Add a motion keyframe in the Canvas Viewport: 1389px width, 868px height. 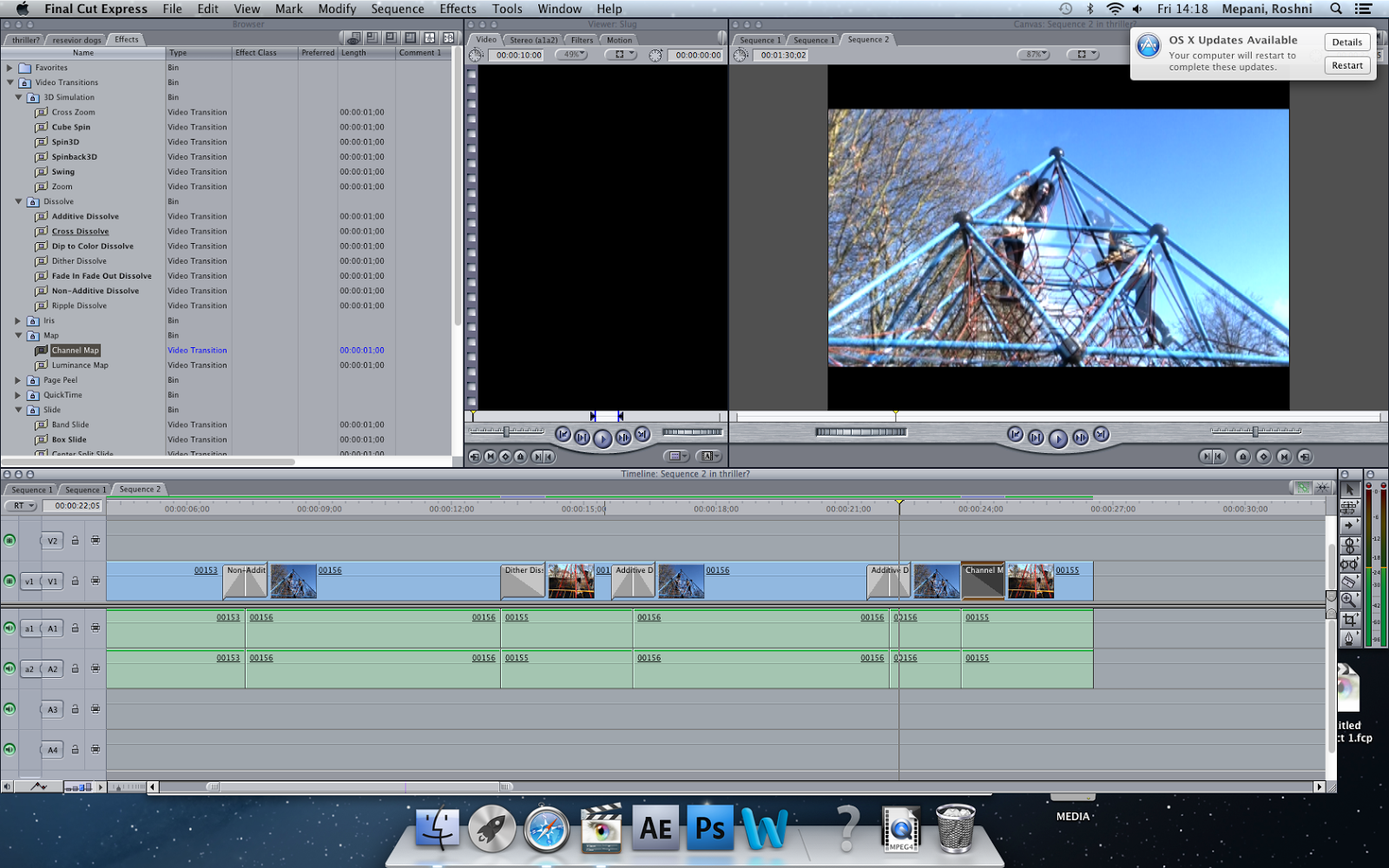tap(1263, 457)
